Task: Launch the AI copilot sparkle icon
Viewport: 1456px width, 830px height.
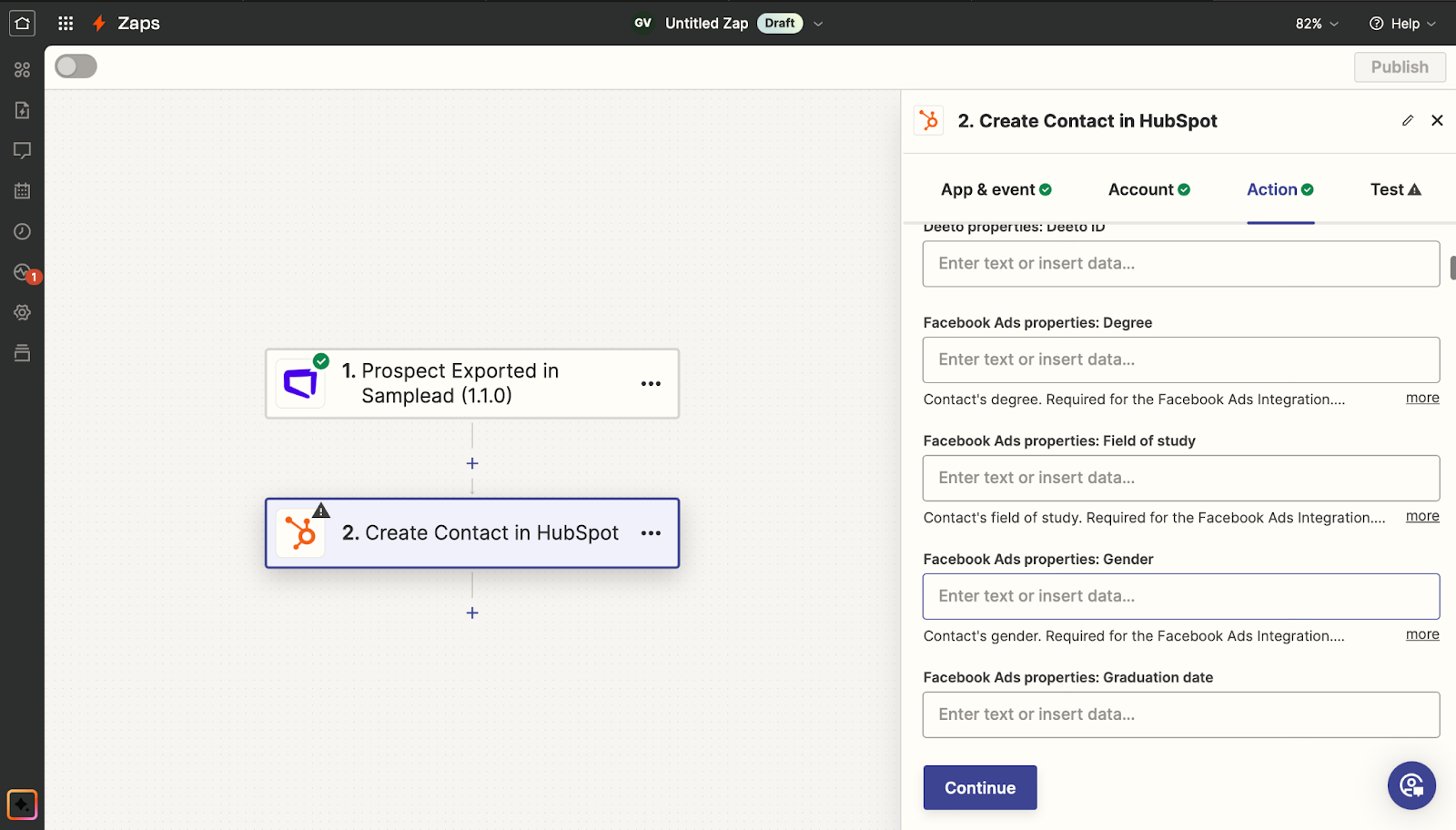Action: (x=22, y=805)
